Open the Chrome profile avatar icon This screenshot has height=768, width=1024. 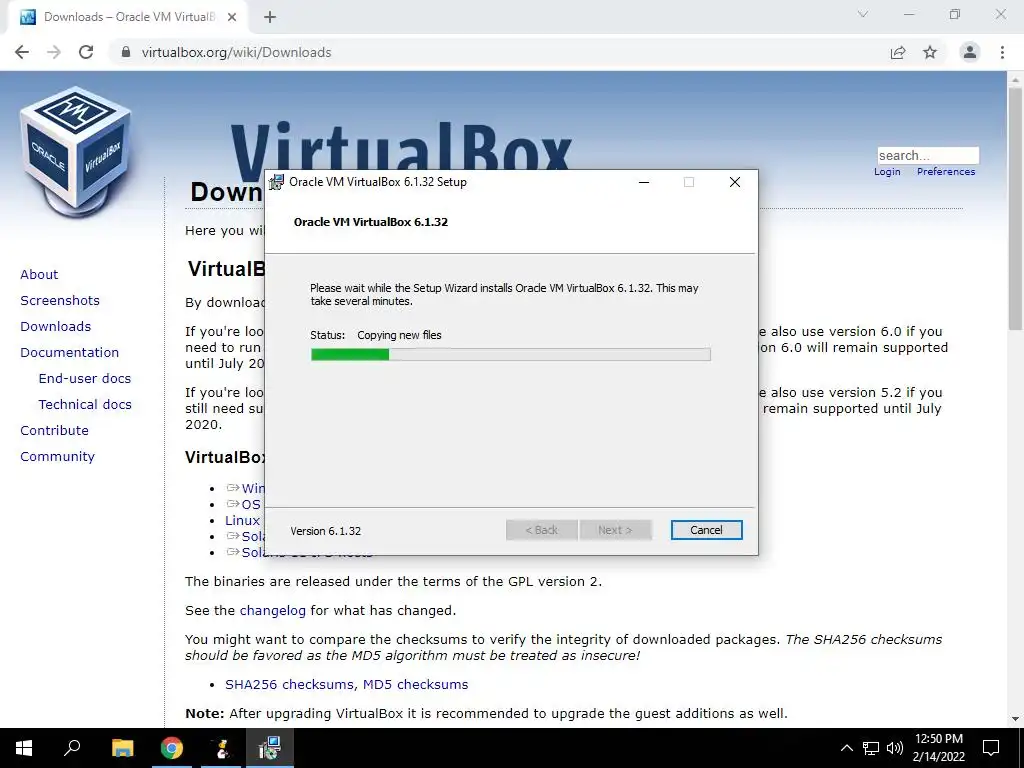click(x=970, y=52)
